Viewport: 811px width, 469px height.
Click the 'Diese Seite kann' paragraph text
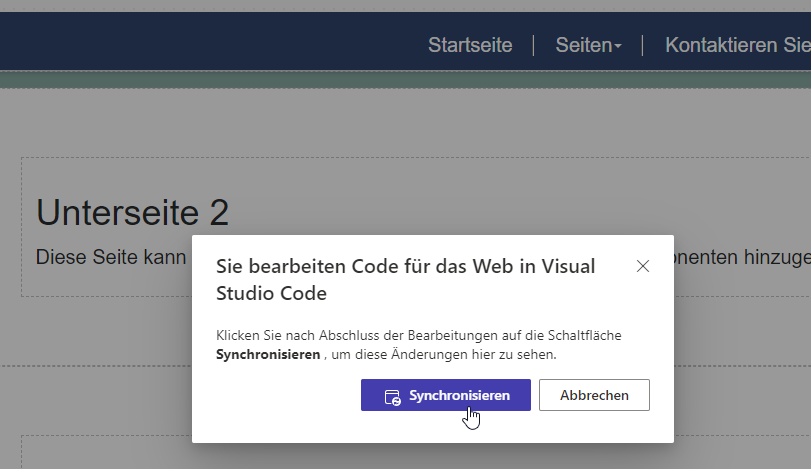pos(111,257)
